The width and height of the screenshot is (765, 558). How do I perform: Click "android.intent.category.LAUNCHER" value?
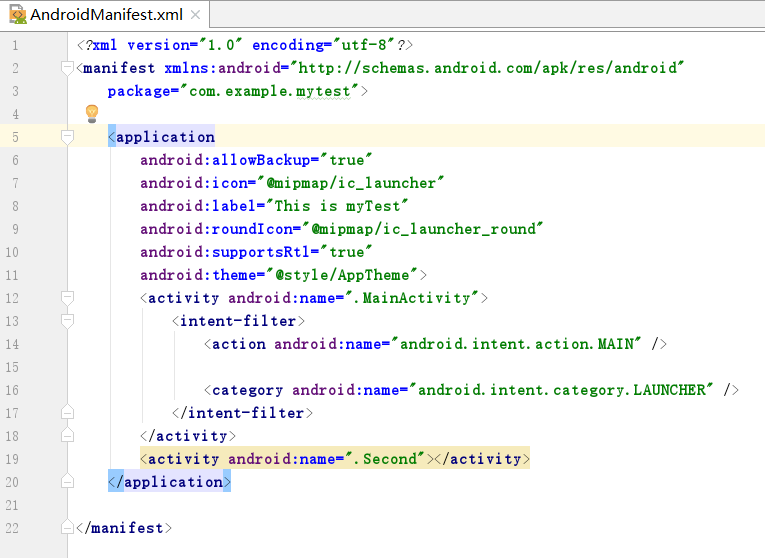click(x=561, y=390)
